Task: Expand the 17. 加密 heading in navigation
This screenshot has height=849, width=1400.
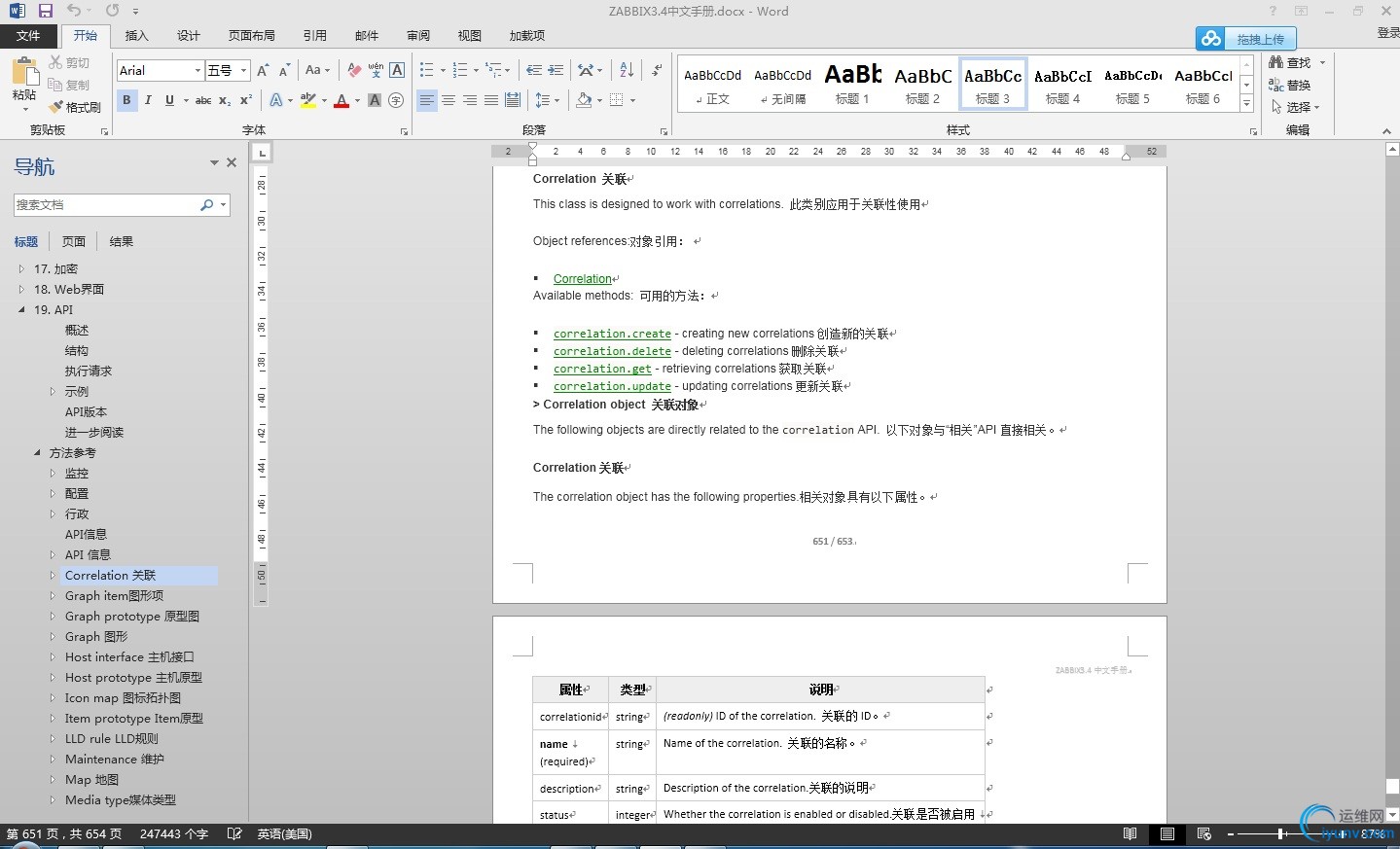Action: click(x=21, y=268)
